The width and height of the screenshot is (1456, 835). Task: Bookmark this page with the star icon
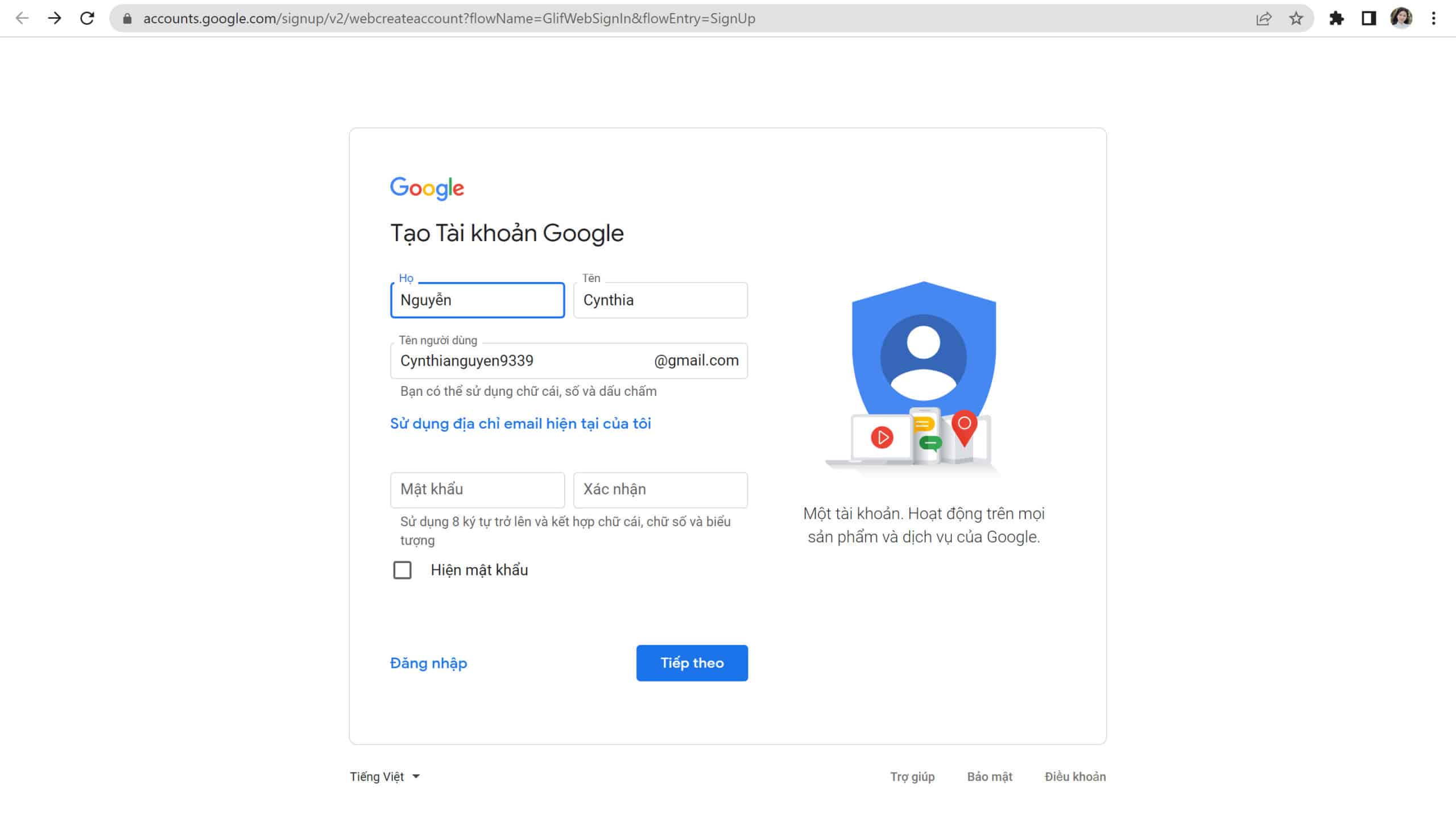(1296, 19)
